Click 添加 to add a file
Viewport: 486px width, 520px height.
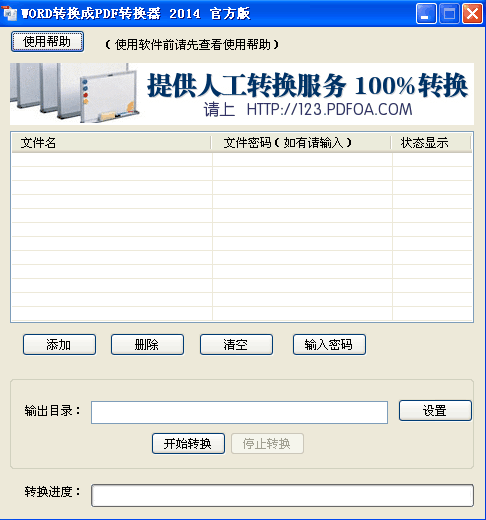59,345
